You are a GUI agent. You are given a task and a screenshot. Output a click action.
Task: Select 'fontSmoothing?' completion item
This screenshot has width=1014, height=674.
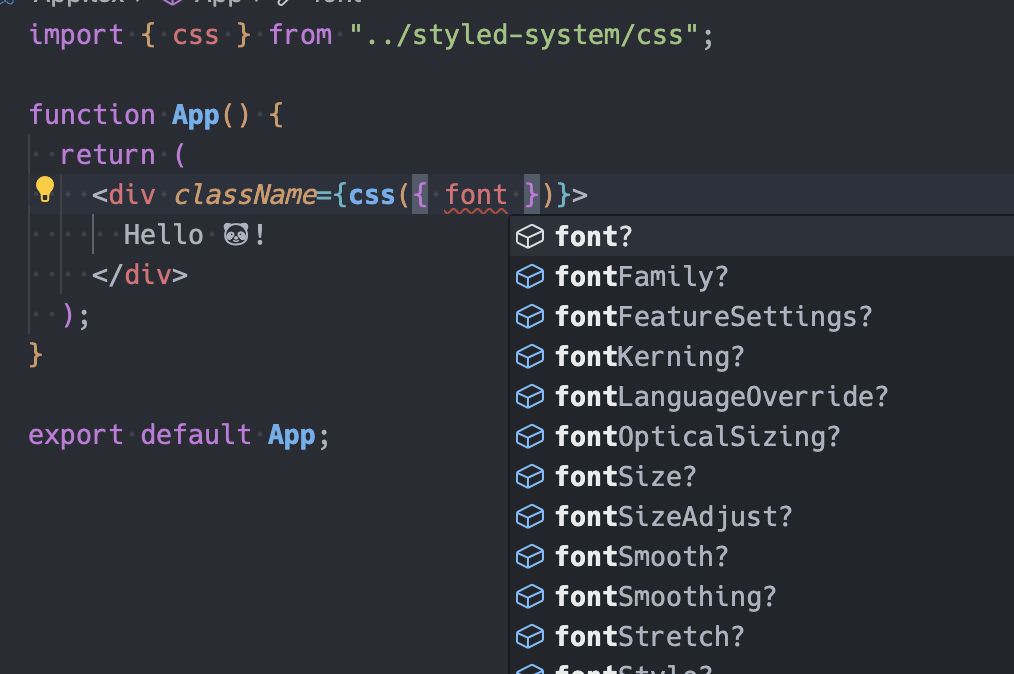[x=762, y=597]
